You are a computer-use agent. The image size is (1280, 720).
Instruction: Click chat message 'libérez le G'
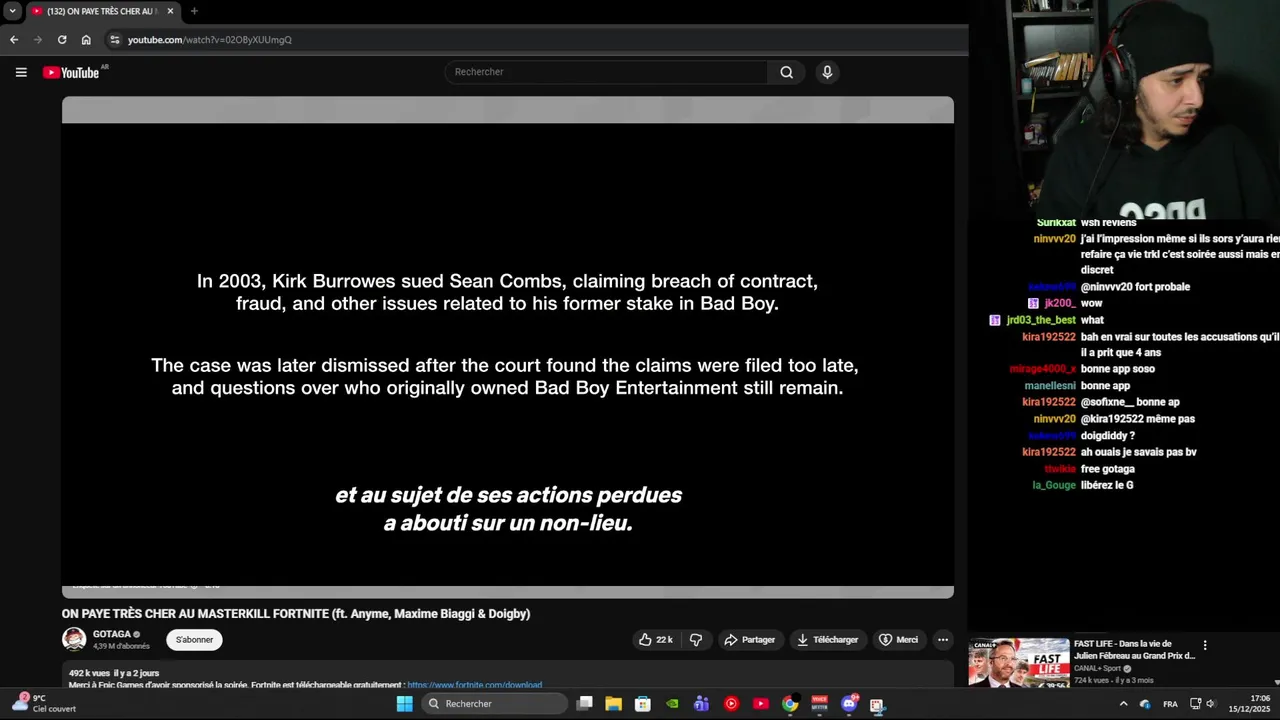click(x=1107, y=485)
